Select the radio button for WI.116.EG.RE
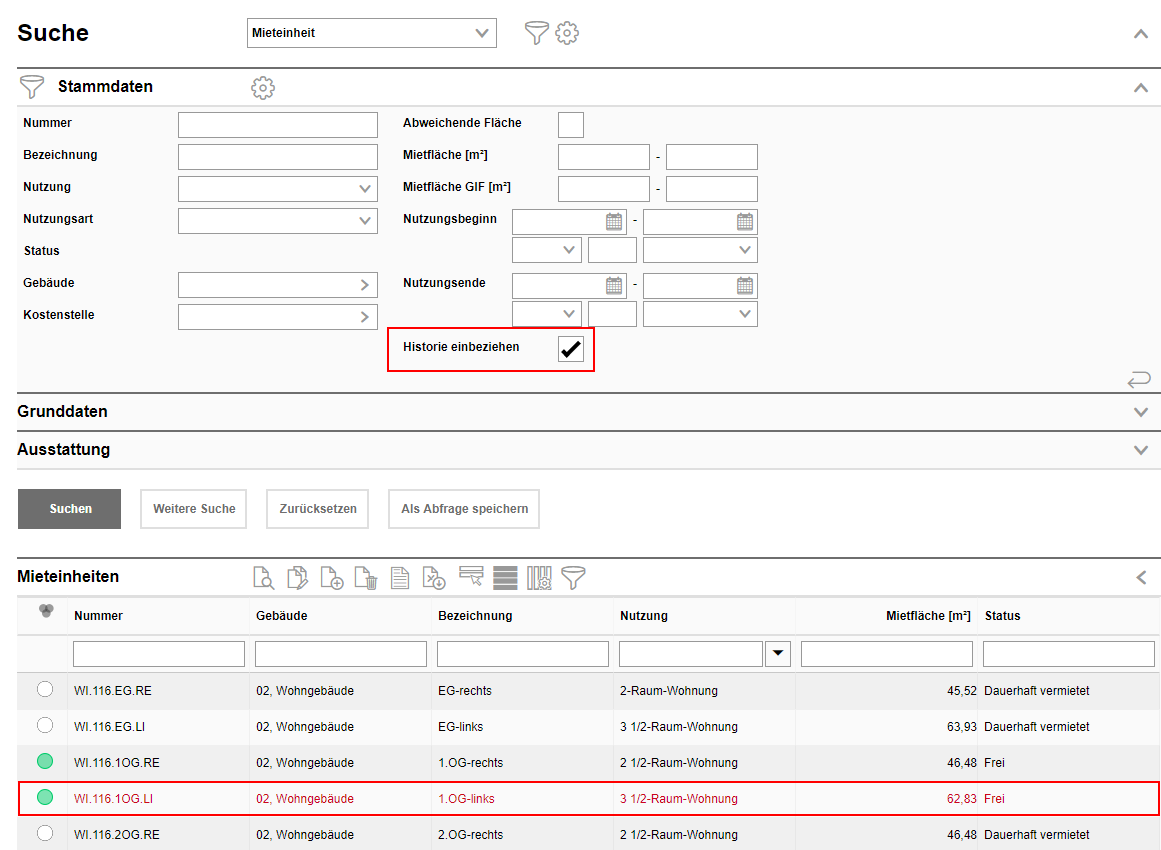 pos(45,690)
